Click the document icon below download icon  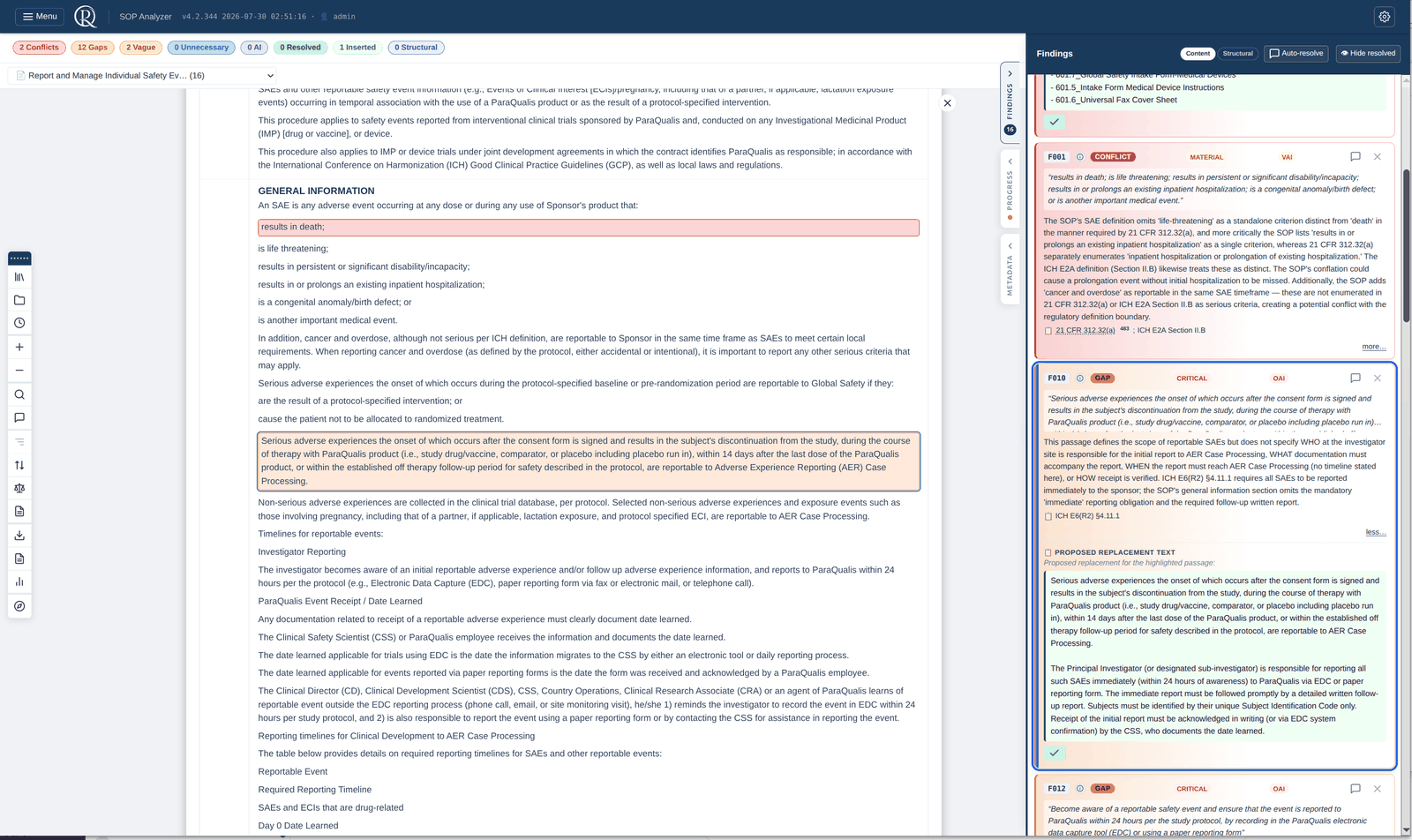[x=19, y=559]
